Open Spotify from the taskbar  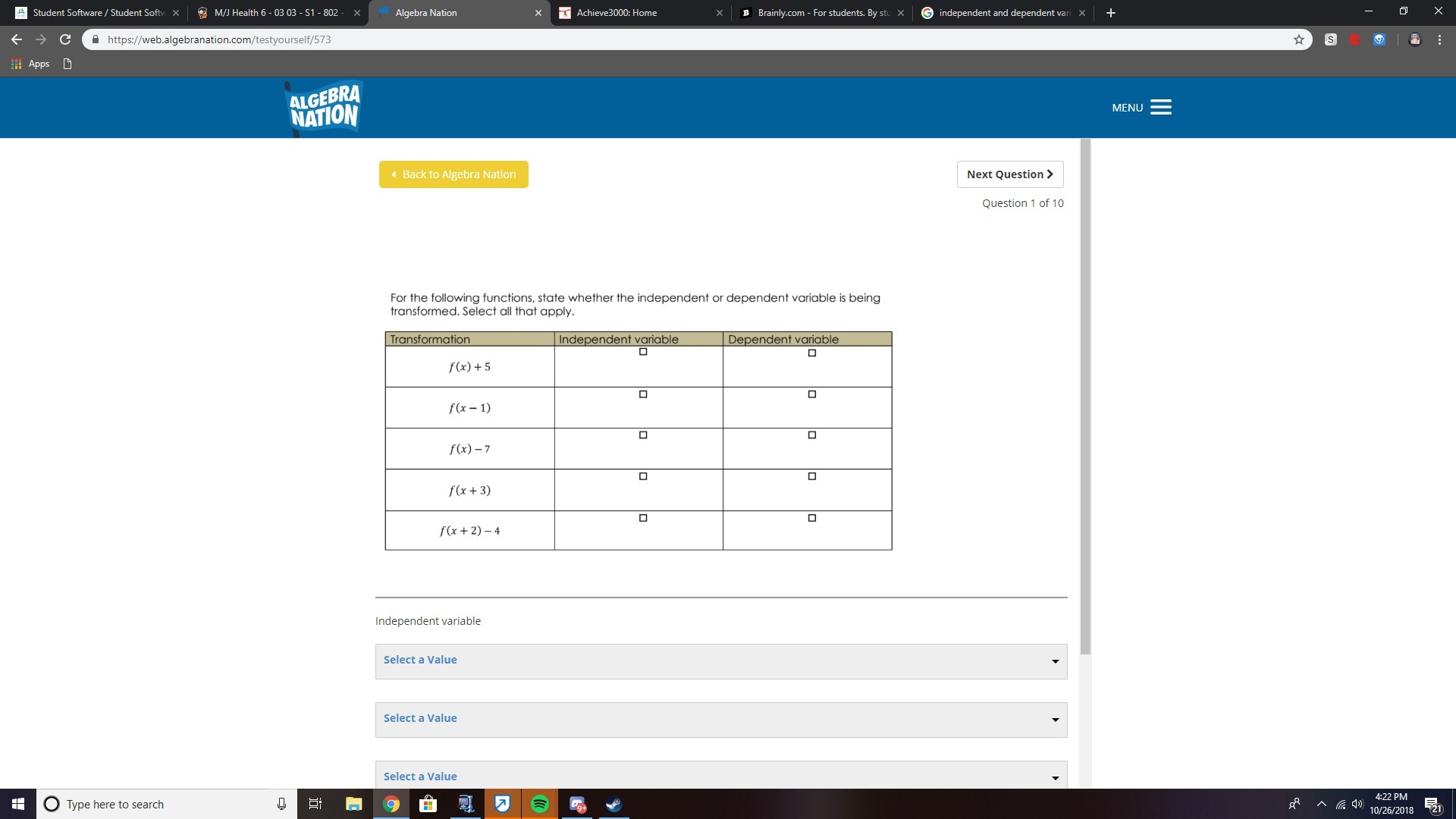tap(540, 804)
